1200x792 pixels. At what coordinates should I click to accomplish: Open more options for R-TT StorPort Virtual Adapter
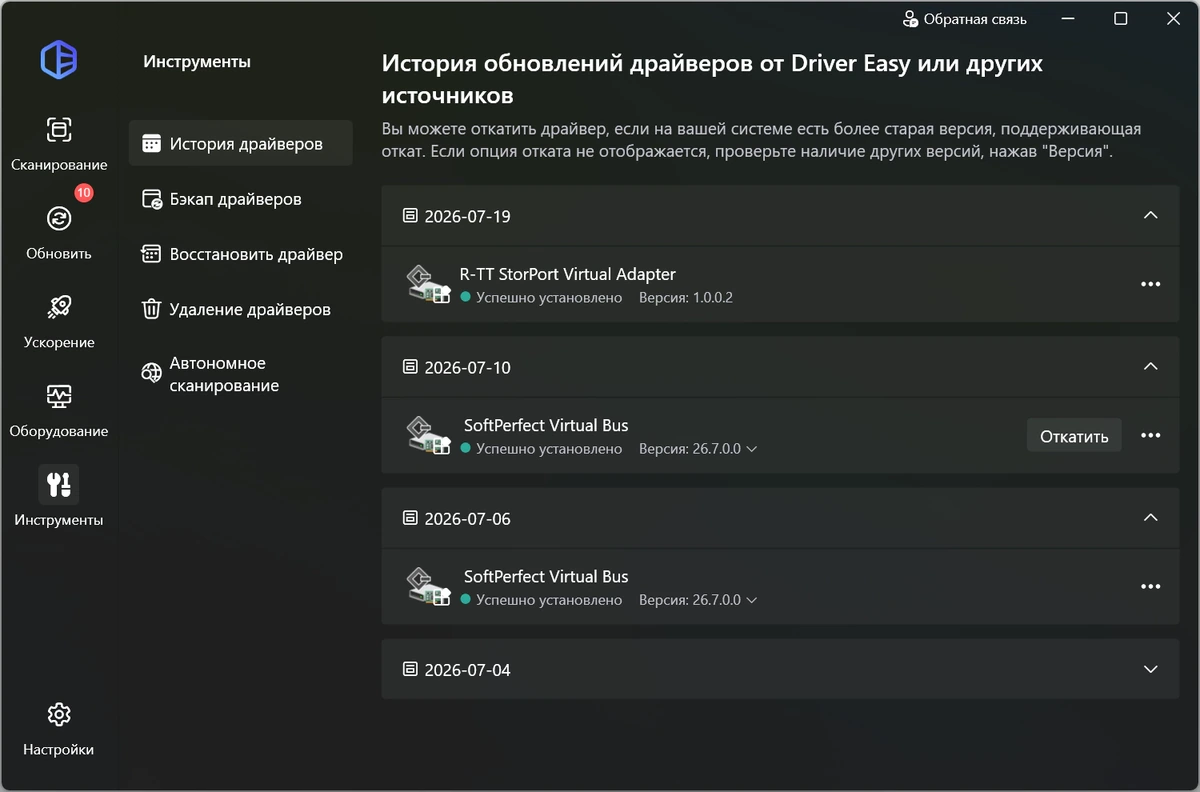(x=1151, y=285)
